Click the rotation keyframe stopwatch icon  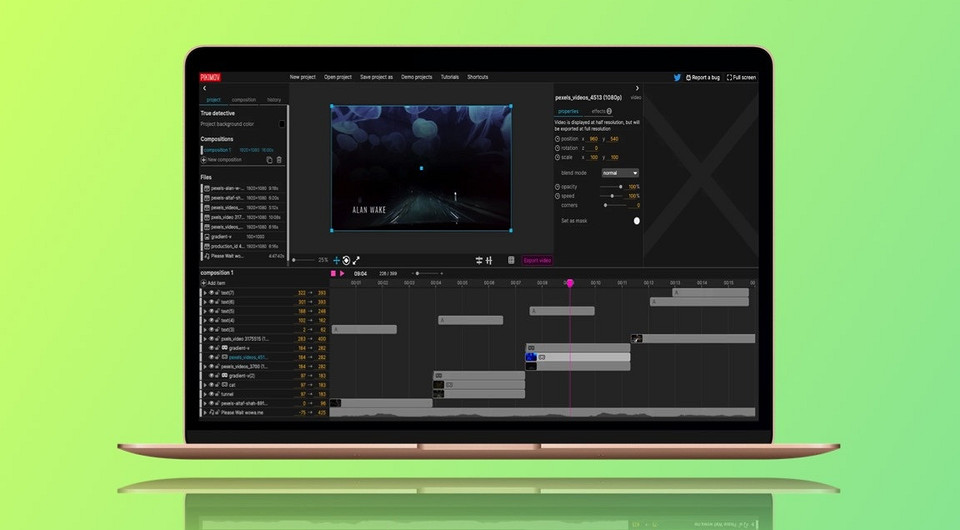tap(557, 148)
